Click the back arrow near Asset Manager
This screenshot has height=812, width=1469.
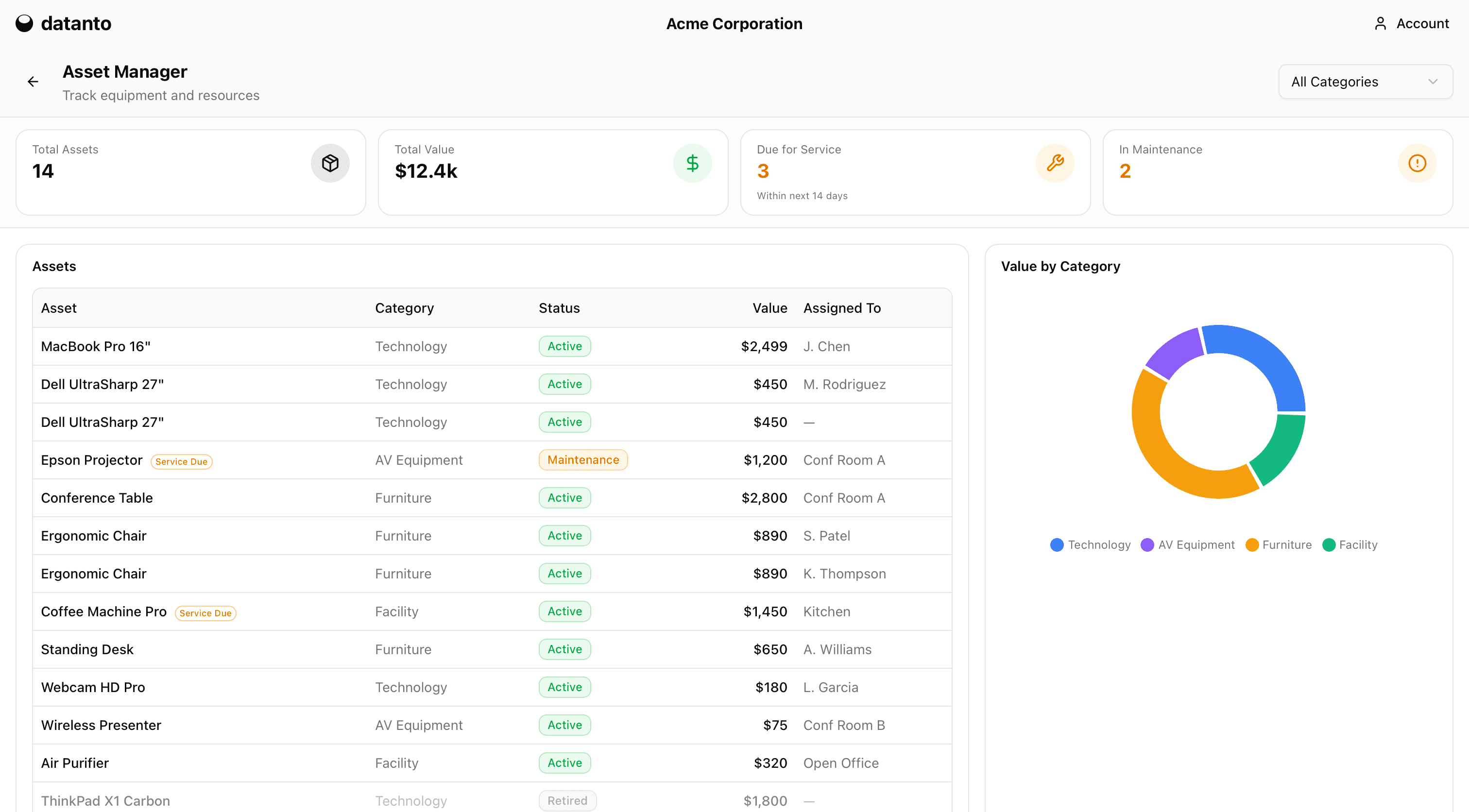coord(33,81)
